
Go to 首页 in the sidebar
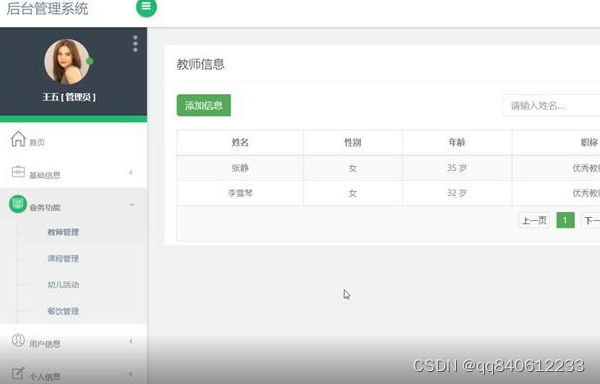[x=37, y=142]
